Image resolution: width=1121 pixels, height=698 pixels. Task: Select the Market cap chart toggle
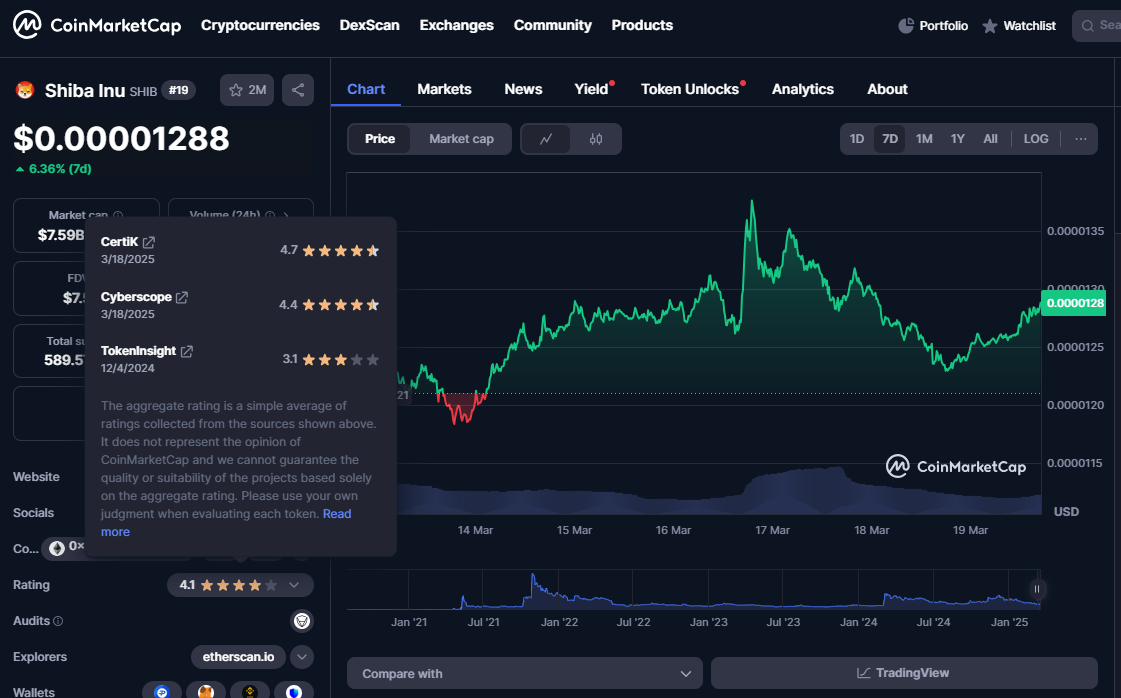(x=461, y=139)
